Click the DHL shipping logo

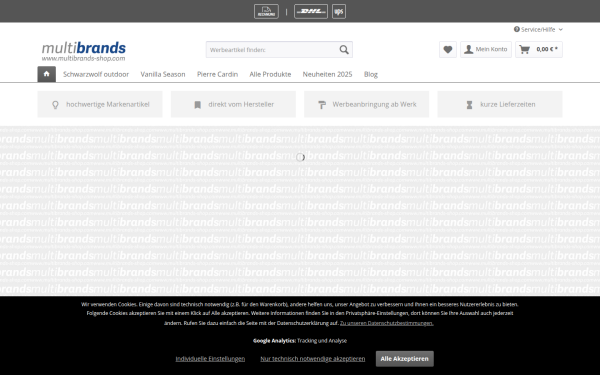311,11
